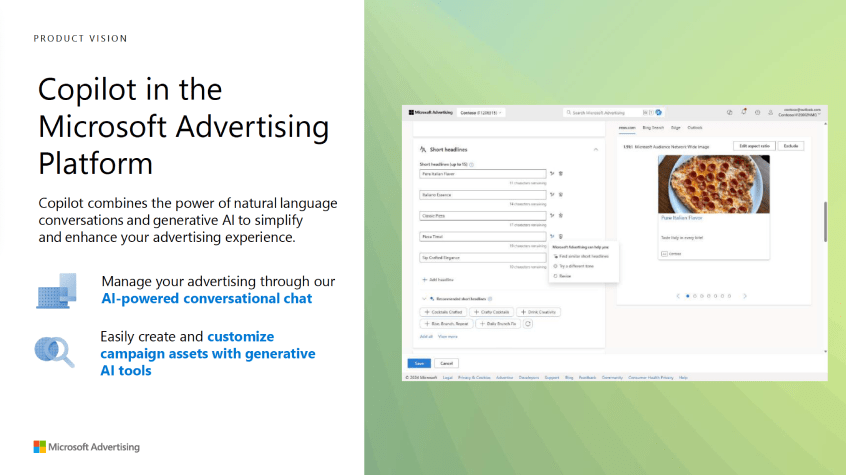The image size is (846, 475).
Task: Click the Cancel button
Action: pyautogui.click(x=446, y=363)
